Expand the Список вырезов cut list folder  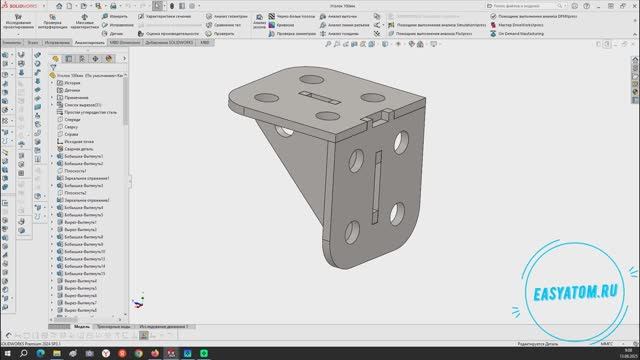click(x=52, y=105)
